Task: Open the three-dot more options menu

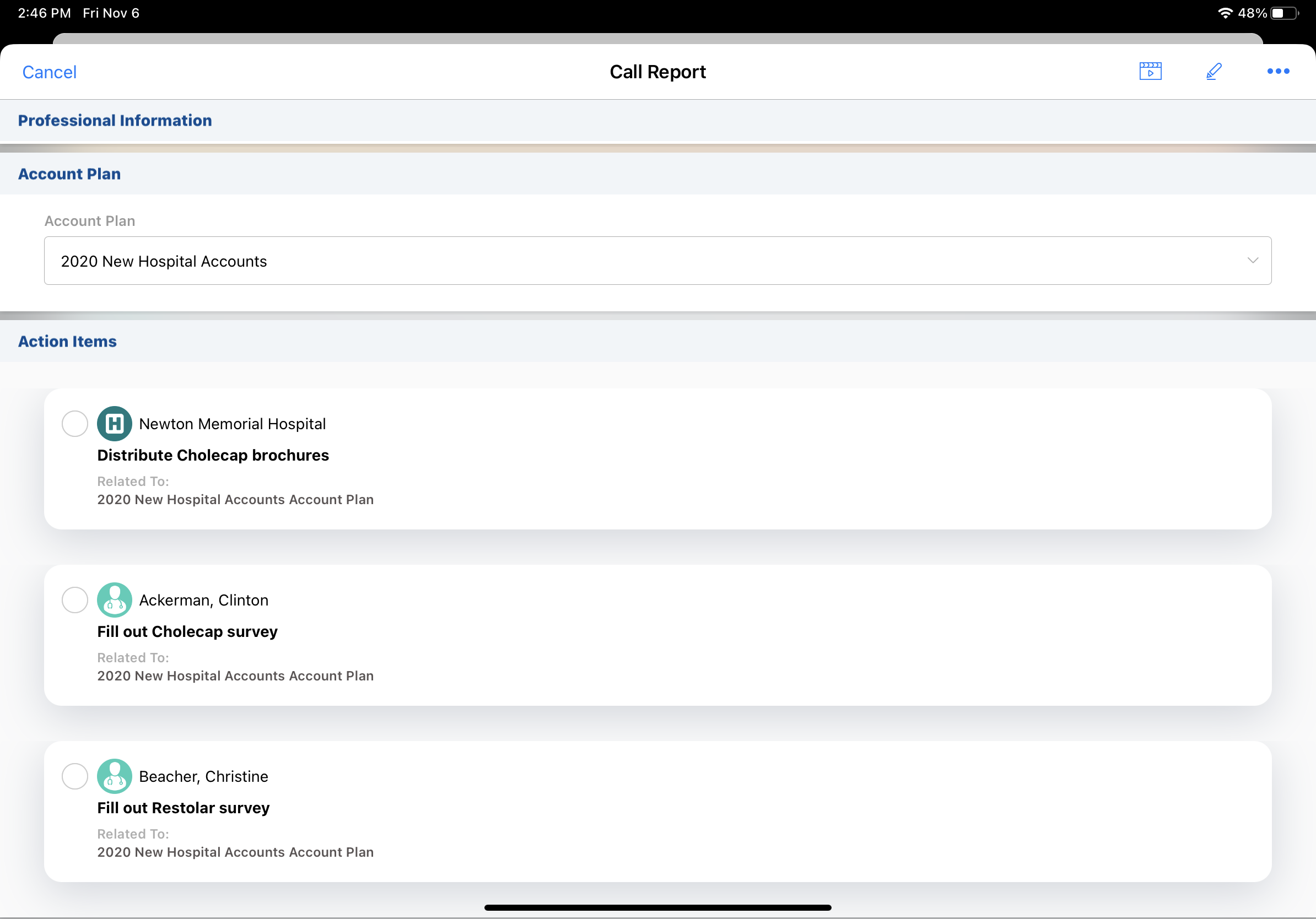Action: pyautogui.click(x=1277, y=71)
